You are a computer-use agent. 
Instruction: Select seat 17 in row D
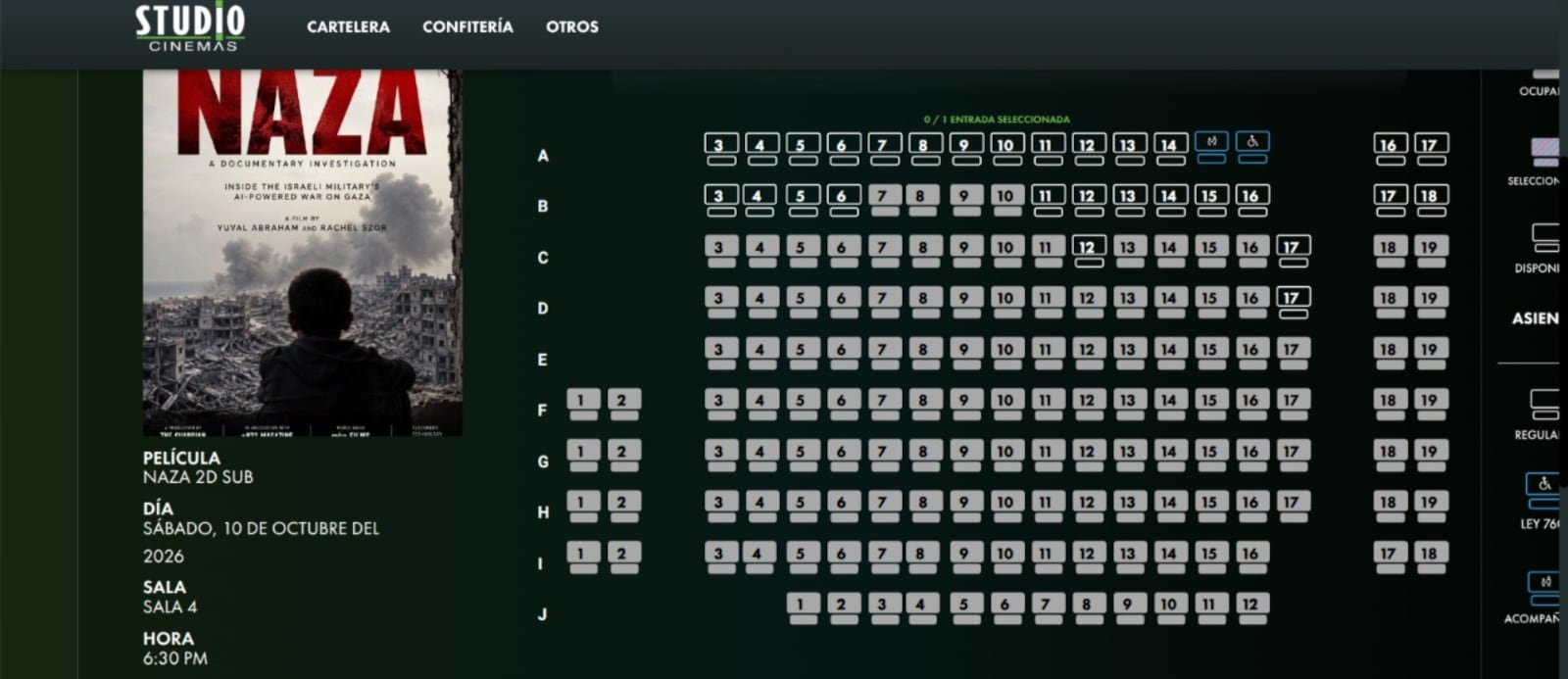click(x=1294, y=302)
